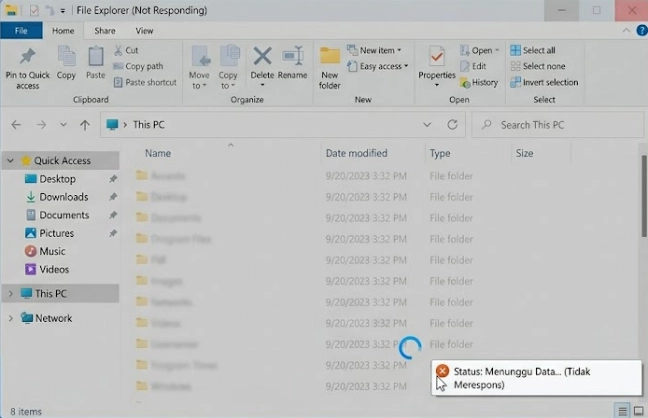This screenshot has height=418, width=648.
Task: Collapse the Quick Access tree node
Action: click(x=10, y=160)
